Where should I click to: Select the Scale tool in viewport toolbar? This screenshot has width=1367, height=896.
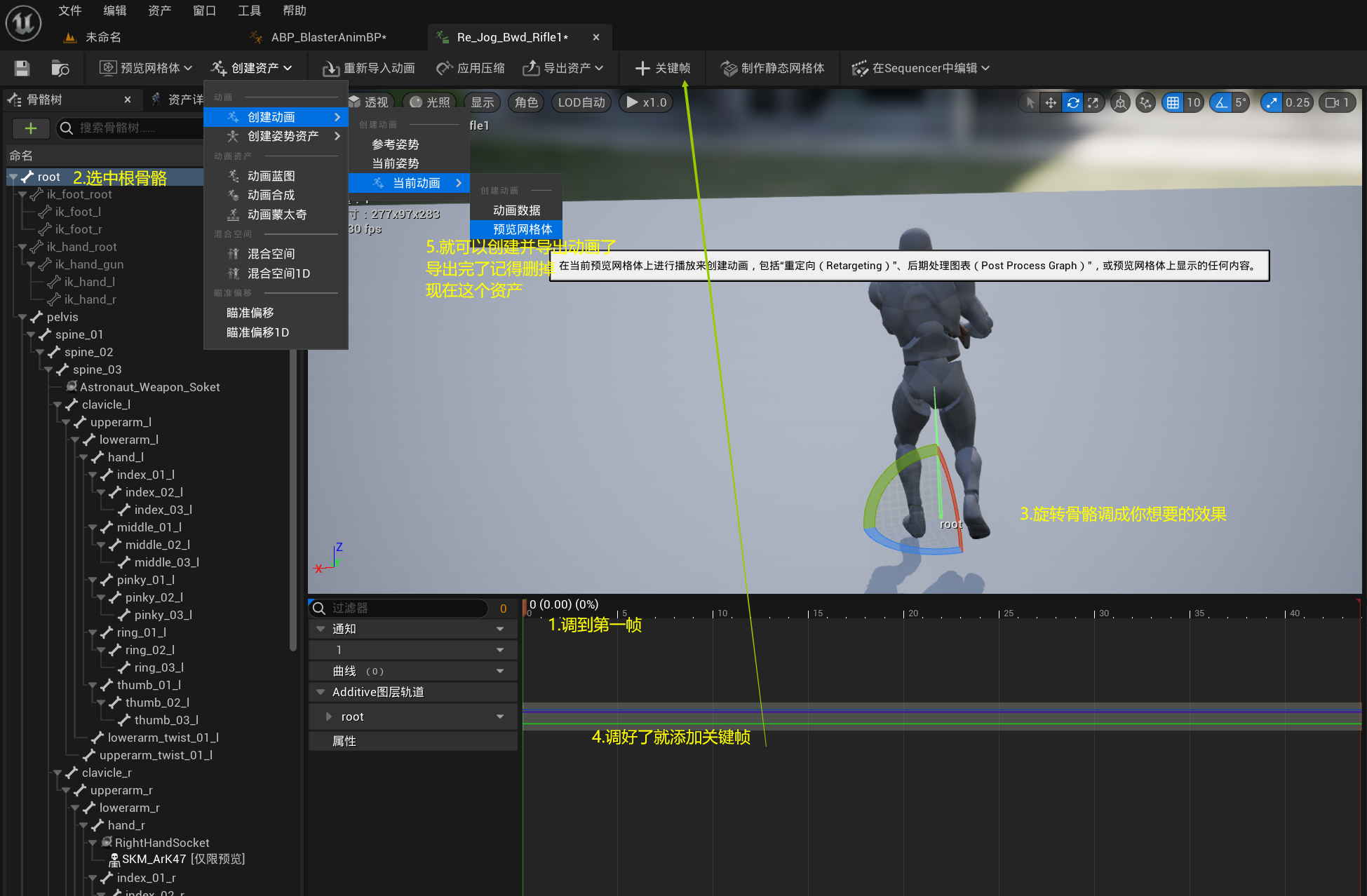[1093, 102]
